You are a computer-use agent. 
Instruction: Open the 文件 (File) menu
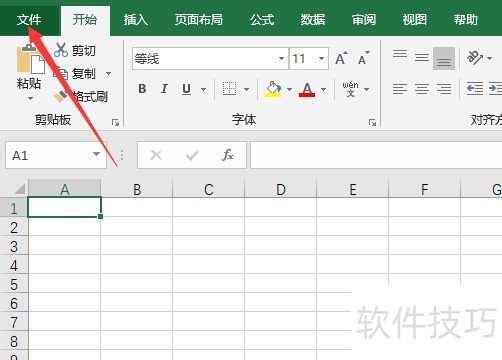pos(29,20)
